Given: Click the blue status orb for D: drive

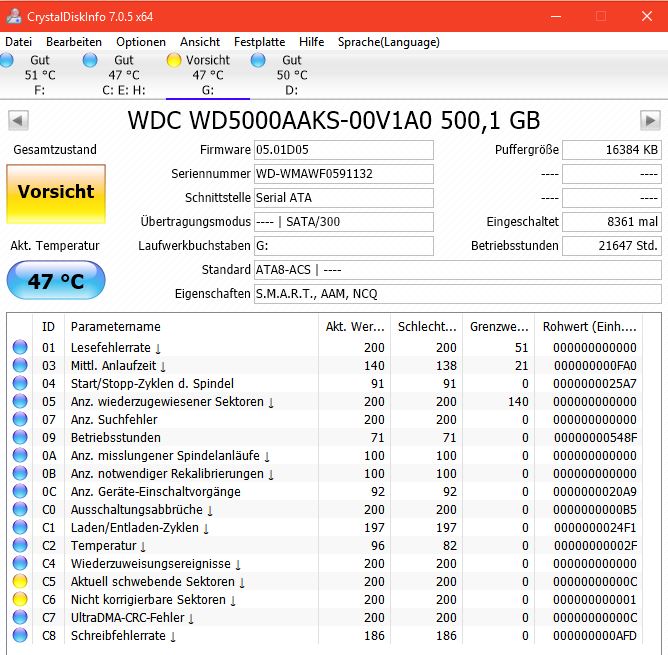Looking at the screenshot, I should 258,60.
